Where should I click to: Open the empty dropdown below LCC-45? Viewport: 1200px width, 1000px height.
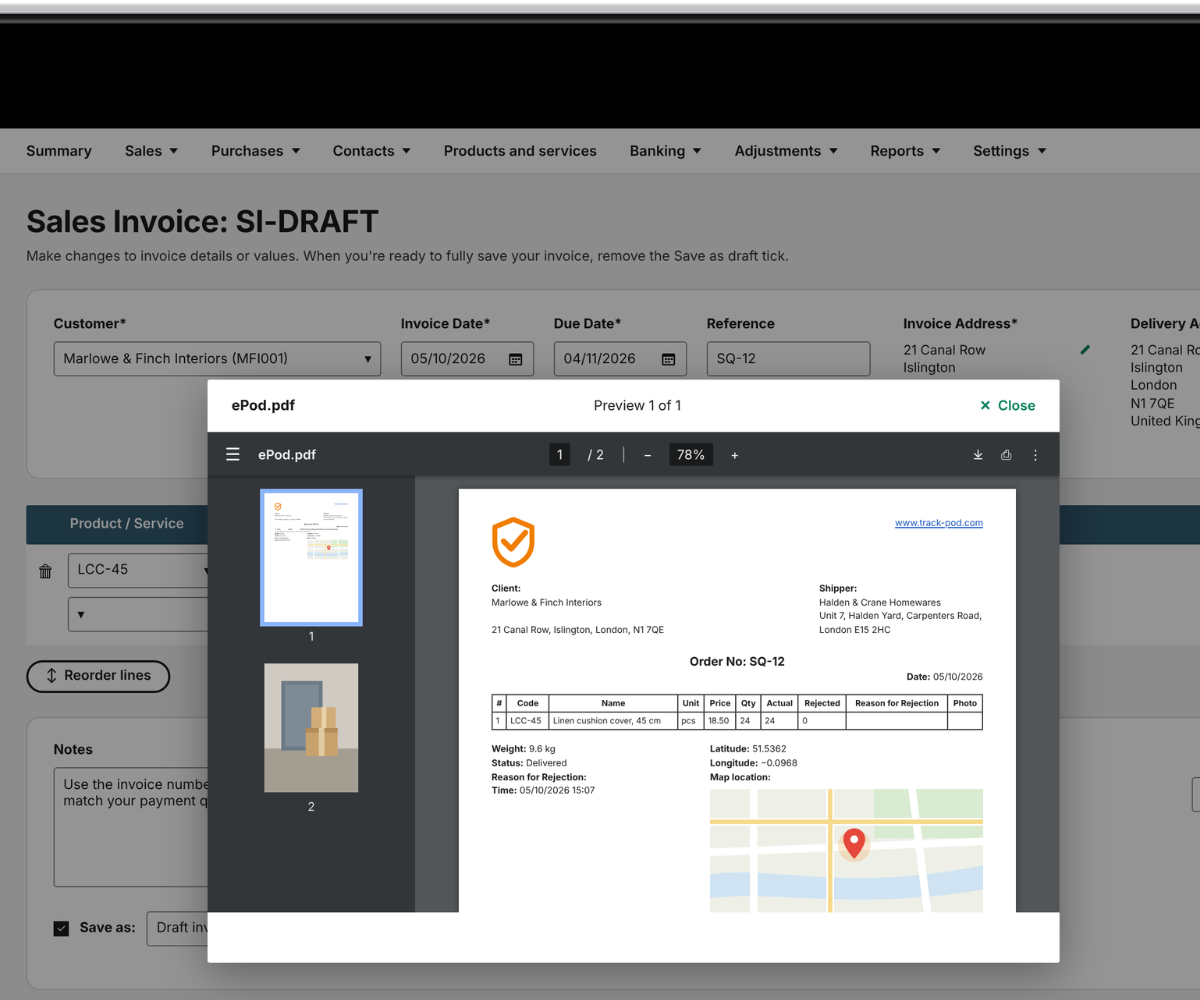pos(138,614)
